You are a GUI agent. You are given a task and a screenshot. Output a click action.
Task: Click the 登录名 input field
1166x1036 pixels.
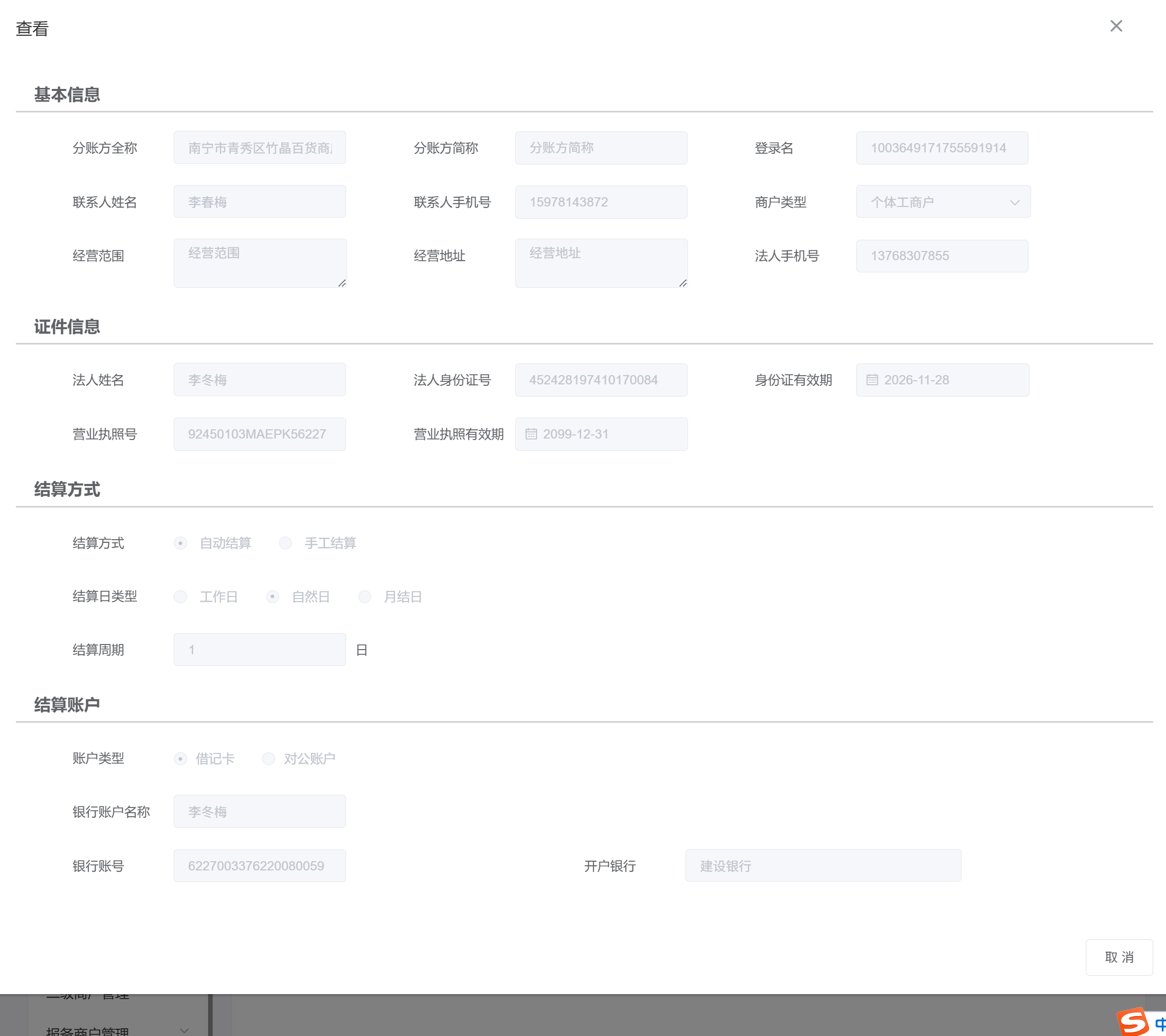pyautogui.click(x=942, y=148)
